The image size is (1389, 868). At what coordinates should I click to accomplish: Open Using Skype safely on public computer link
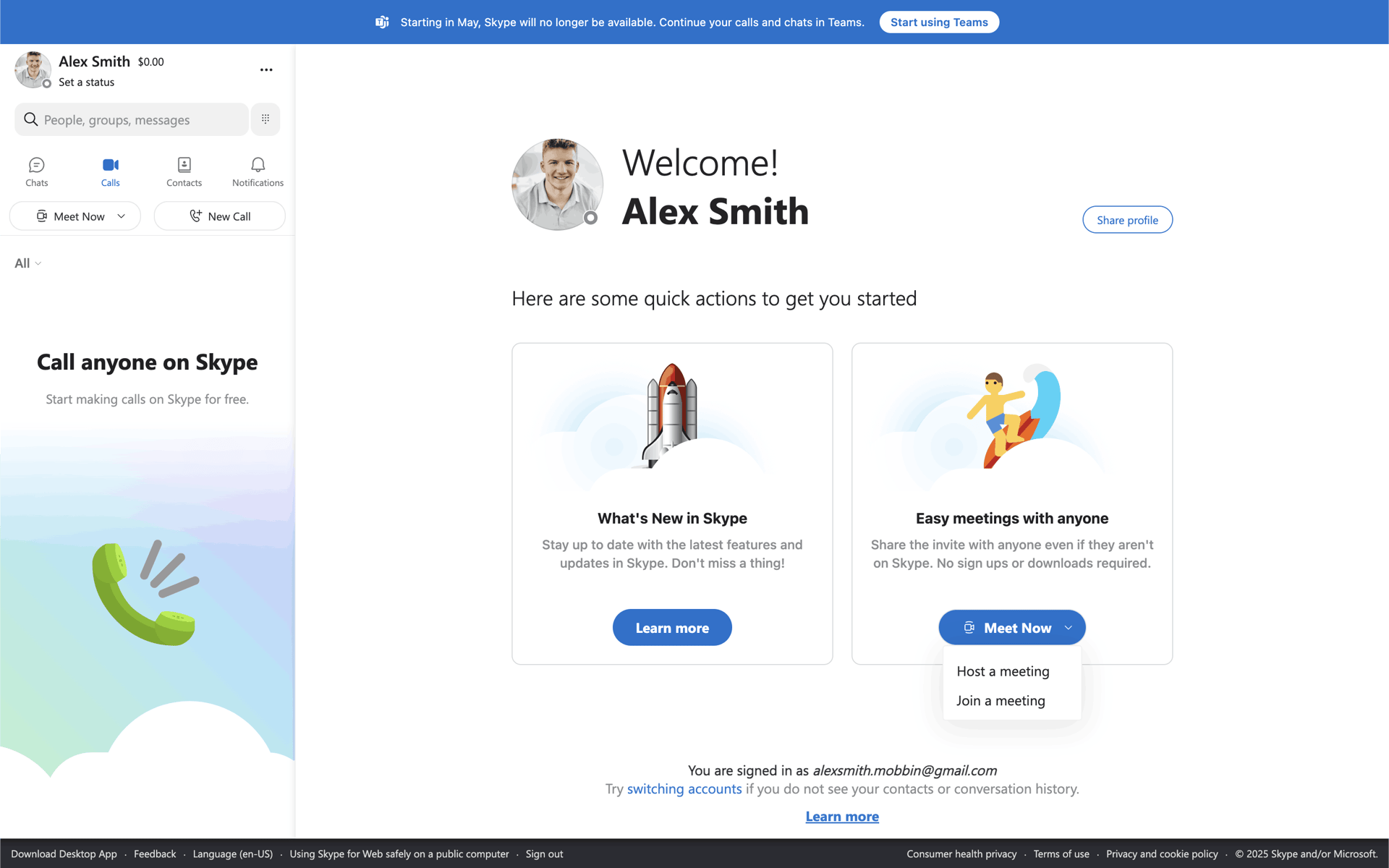click(x=399, y=854)
